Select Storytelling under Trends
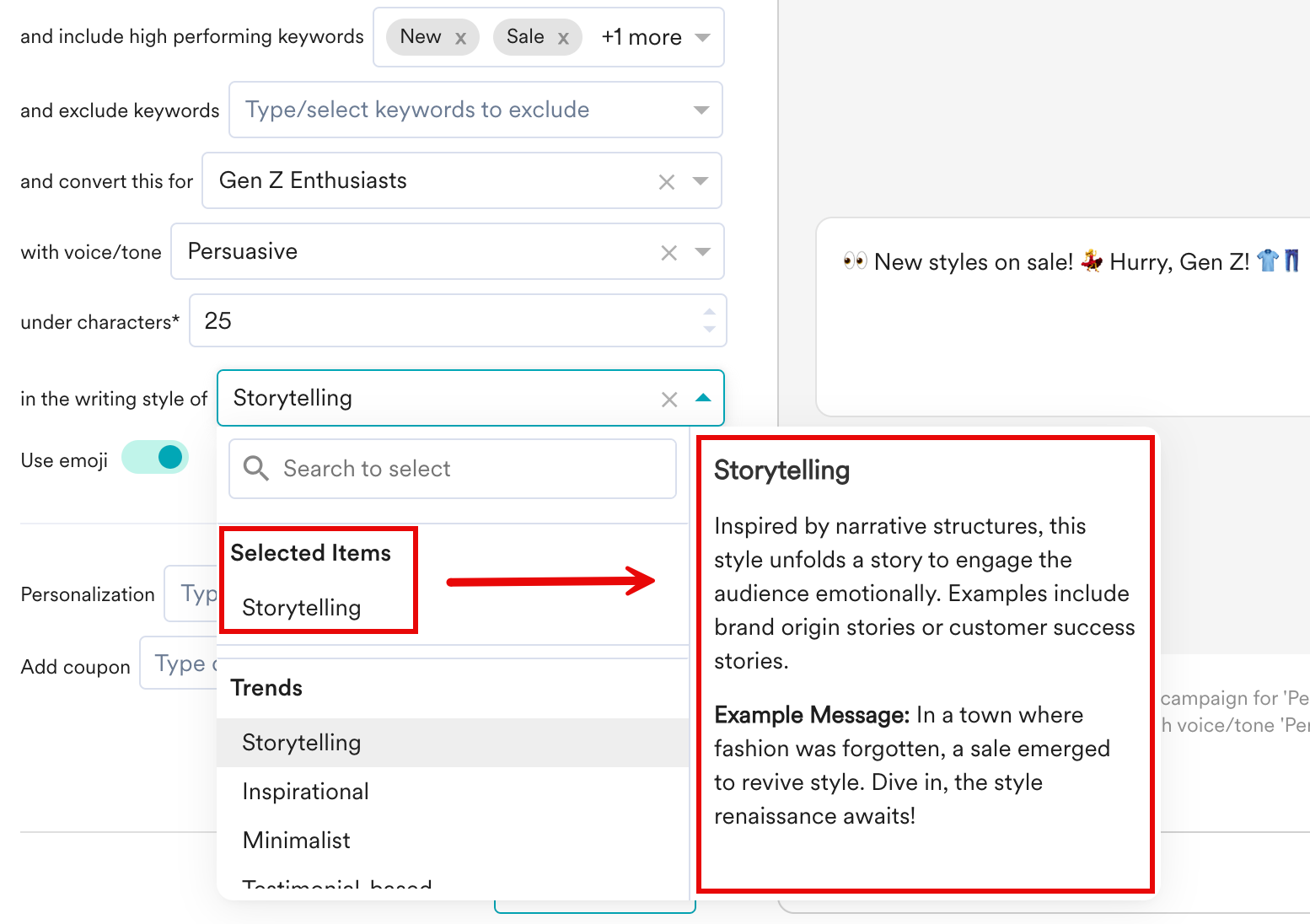This screenshot has width=1310, height=924. [301, 743]
